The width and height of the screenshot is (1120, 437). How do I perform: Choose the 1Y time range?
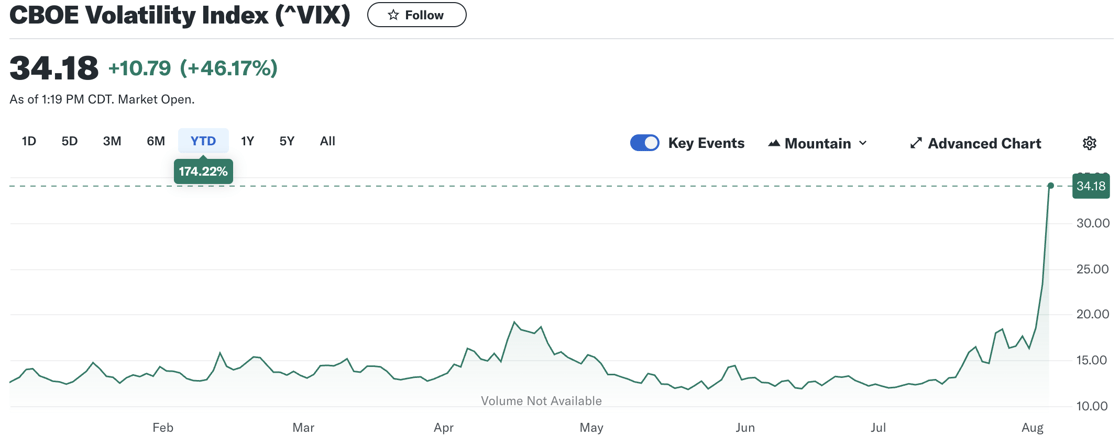pos(247,141)
